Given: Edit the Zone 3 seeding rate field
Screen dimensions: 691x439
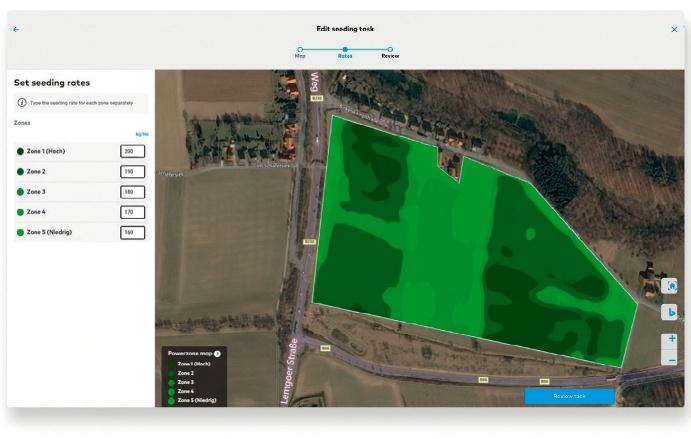Looking at the screenshot, I should [132, 192].
